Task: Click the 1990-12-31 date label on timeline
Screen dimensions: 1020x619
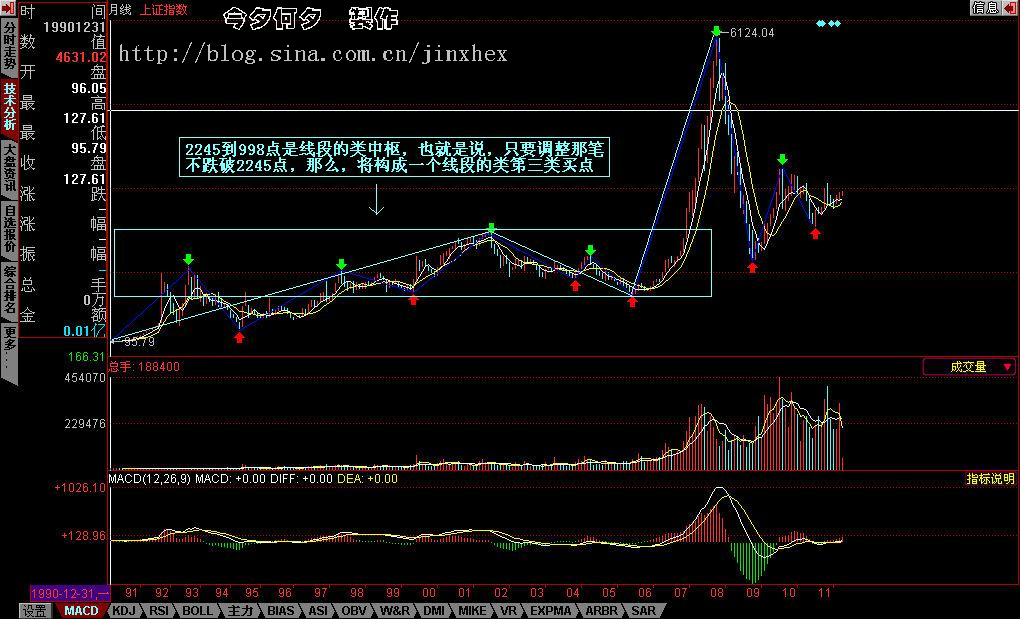Action: pyautogui.click(x=70, y=593)
